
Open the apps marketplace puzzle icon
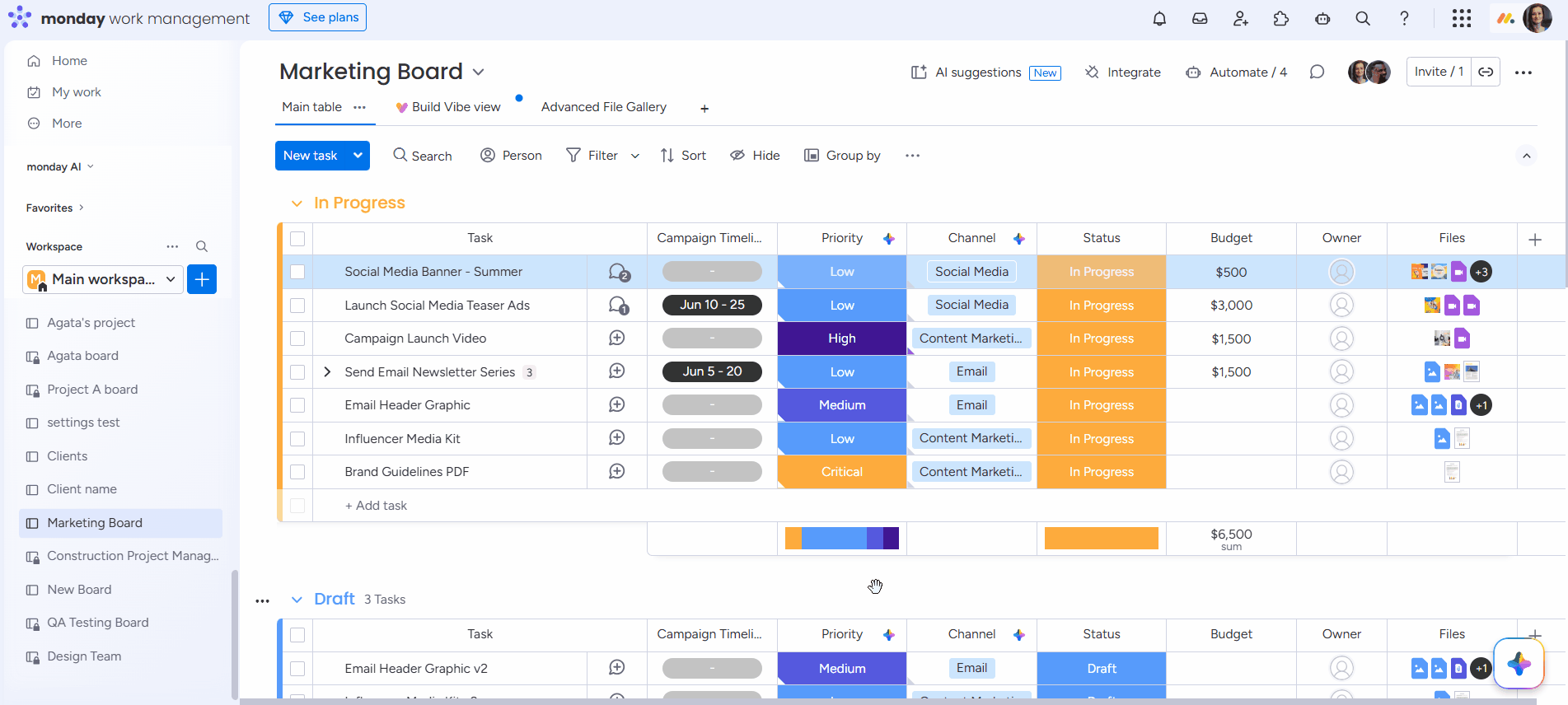pyautogui.click(x=1281, y=18)
